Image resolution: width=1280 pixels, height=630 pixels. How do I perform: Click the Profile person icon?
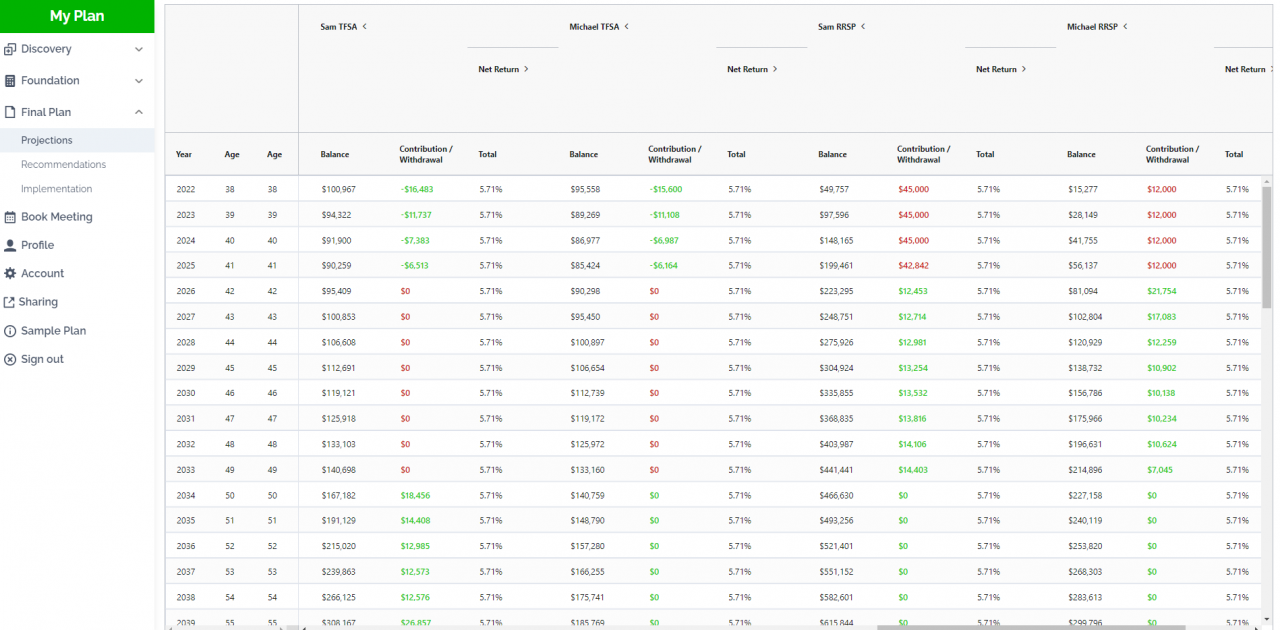[10, 245]
